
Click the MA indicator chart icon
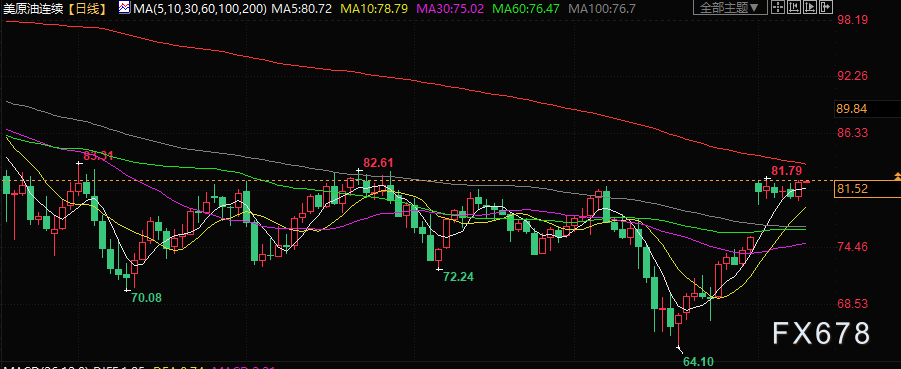click(x=125, y=8)
